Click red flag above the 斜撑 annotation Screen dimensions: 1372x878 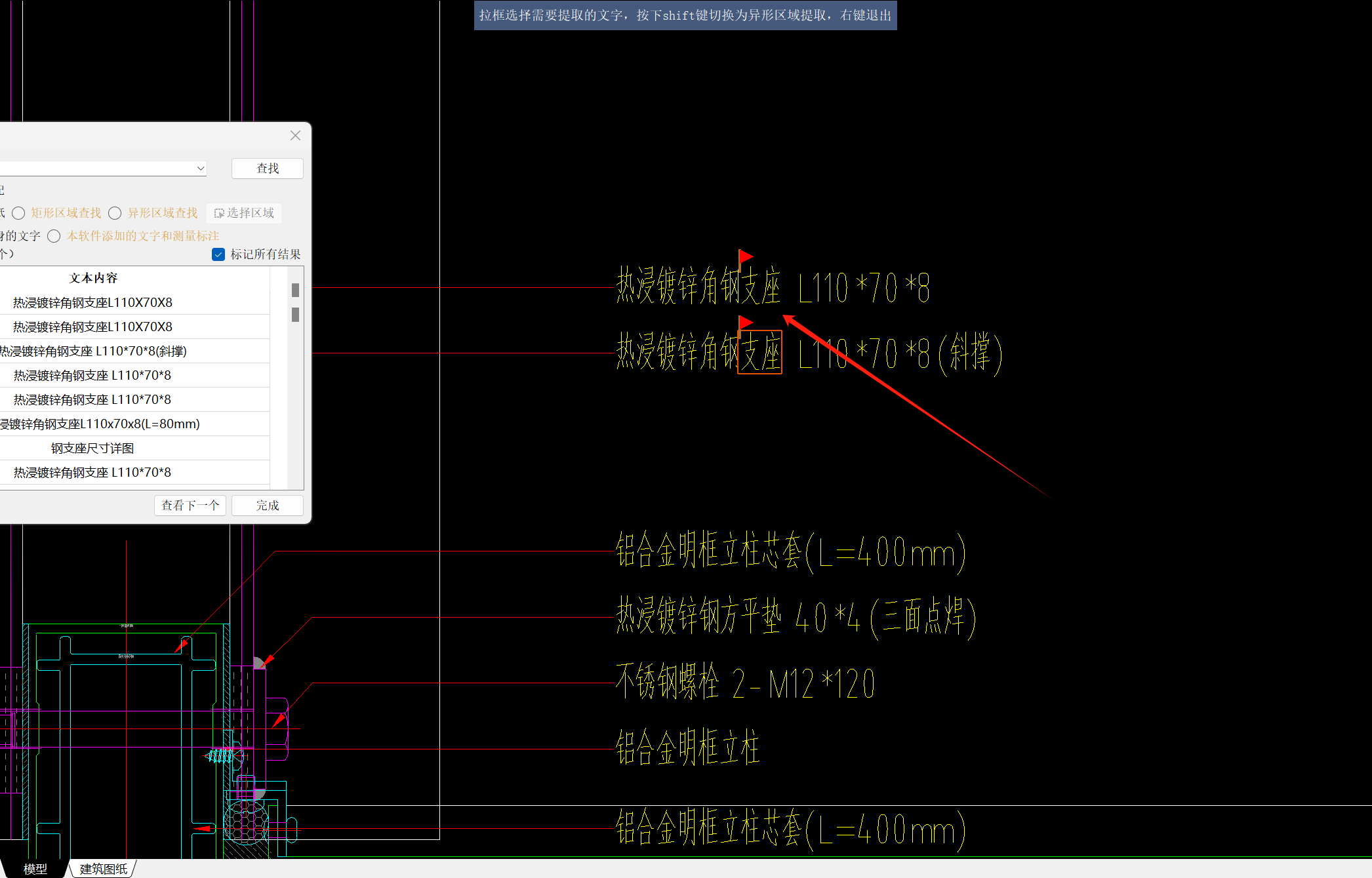coord(745,322)
